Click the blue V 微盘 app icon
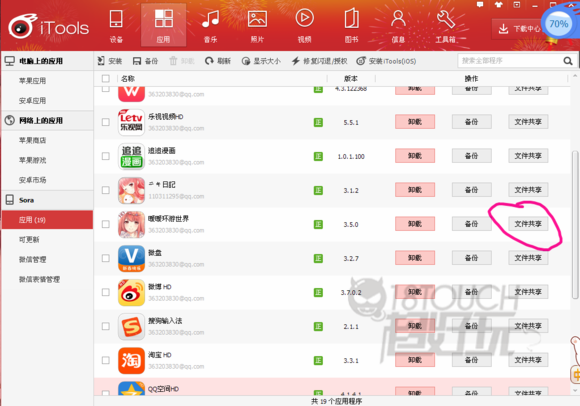580x406 pixels. (131, 258)
